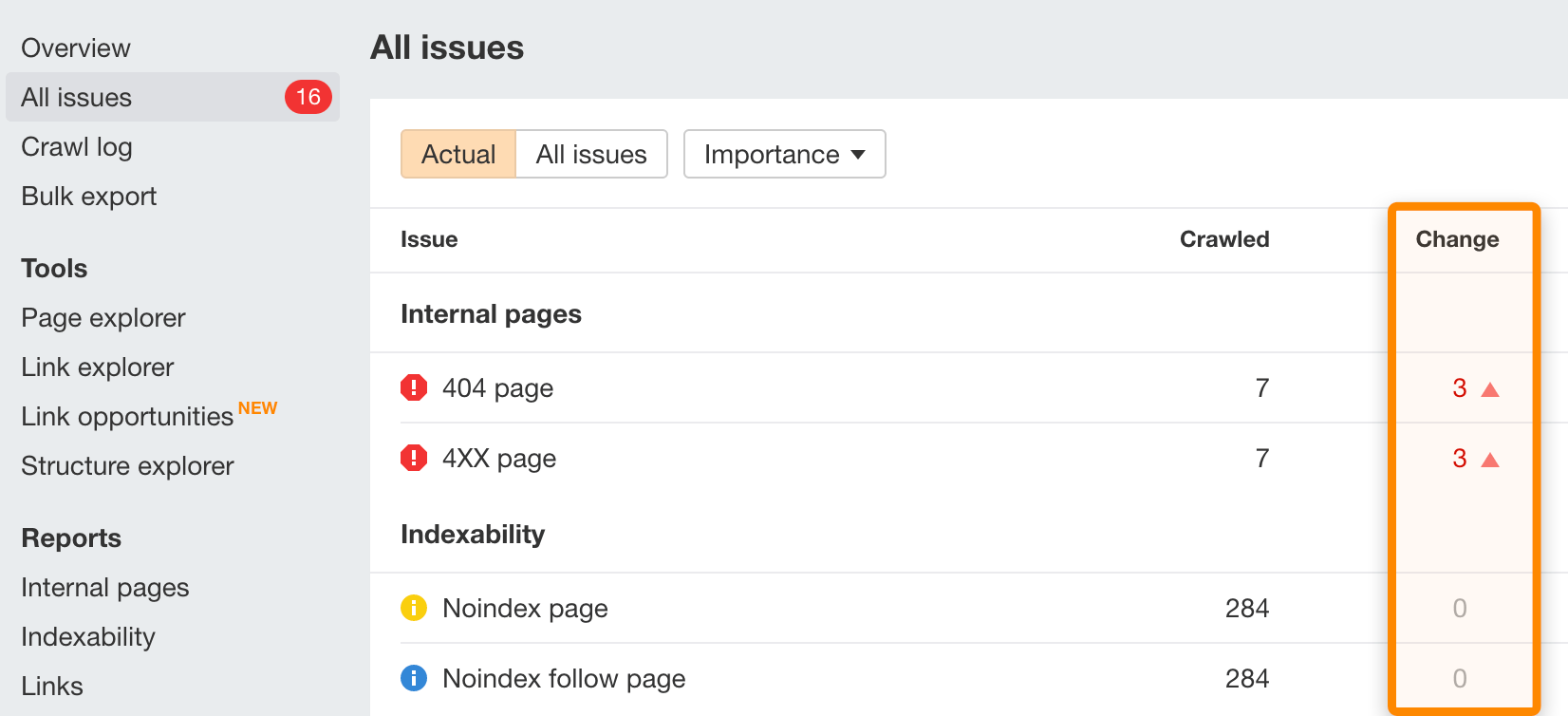Screen dimensions: 1568x716
Task: Open the 404 page issue
Action: pos(497,388)
